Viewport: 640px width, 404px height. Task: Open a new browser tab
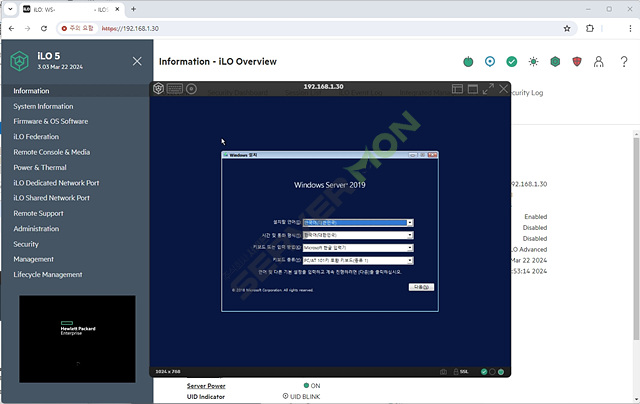[133, 9]
